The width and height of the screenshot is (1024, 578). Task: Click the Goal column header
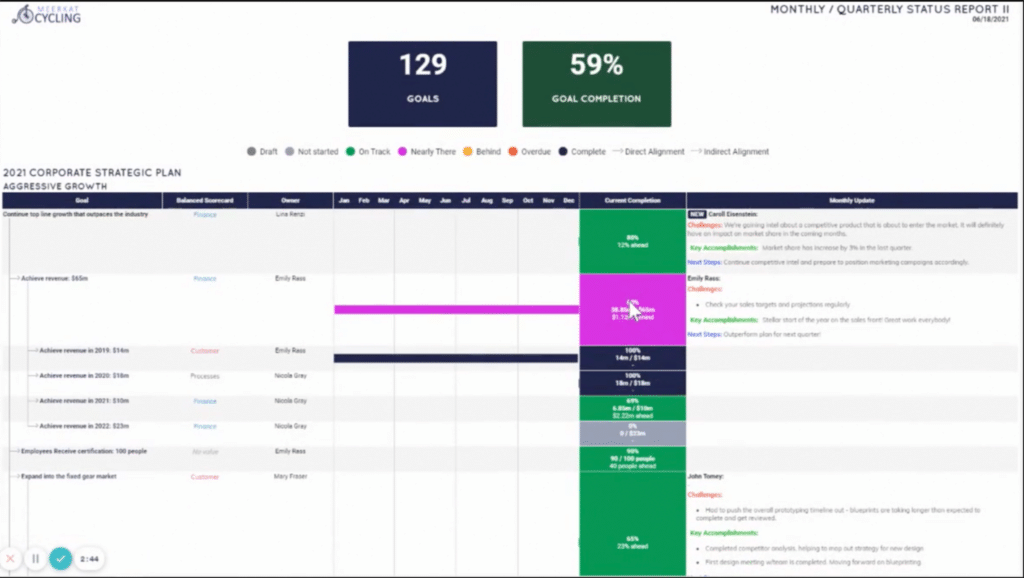pyautogui.click(x=80, y=199)
